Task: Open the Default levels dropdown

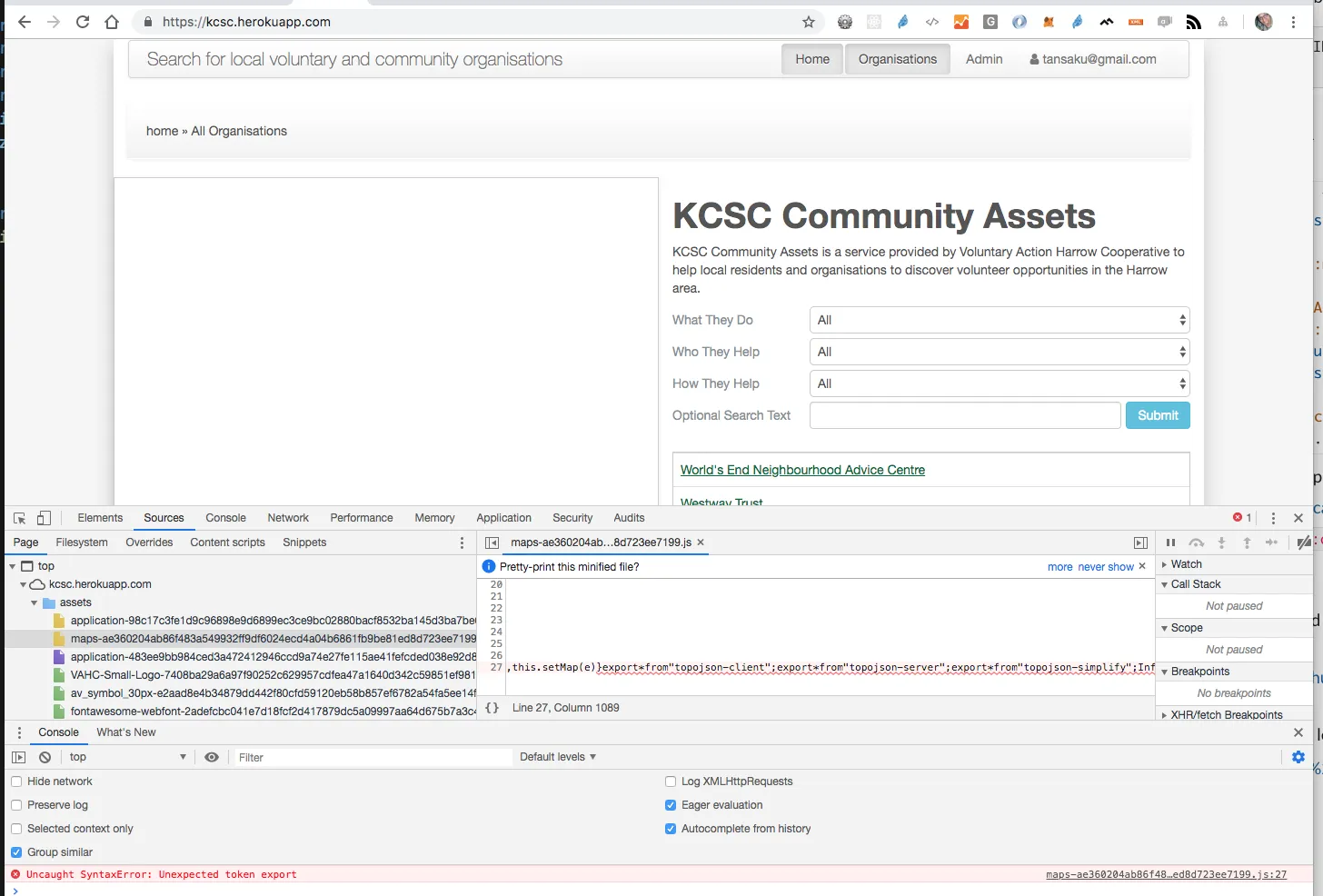Action: 558,757
